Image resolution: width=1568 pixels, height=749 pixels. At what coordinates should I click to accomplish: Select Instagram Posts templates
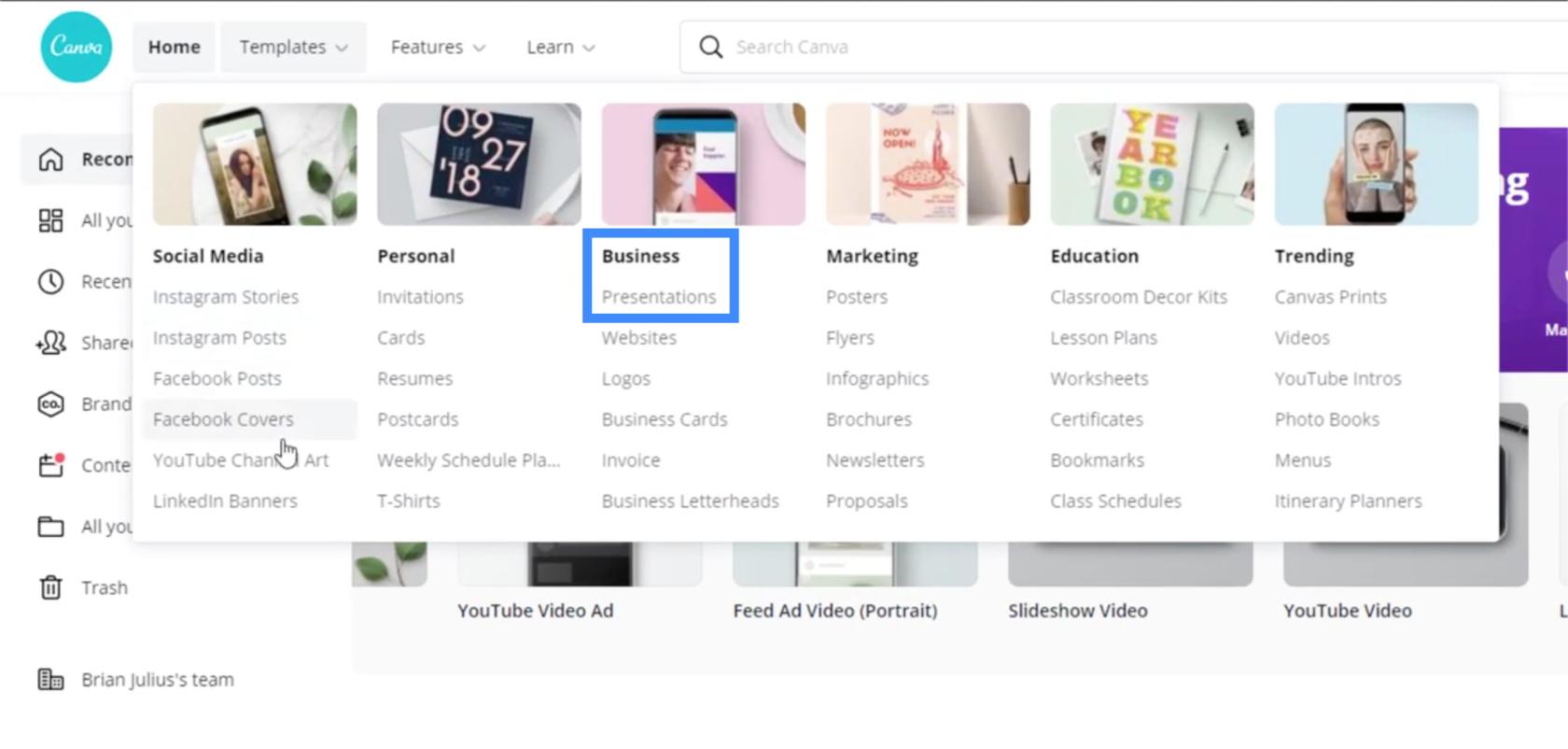pyautogui.click(x=219, y=338)
